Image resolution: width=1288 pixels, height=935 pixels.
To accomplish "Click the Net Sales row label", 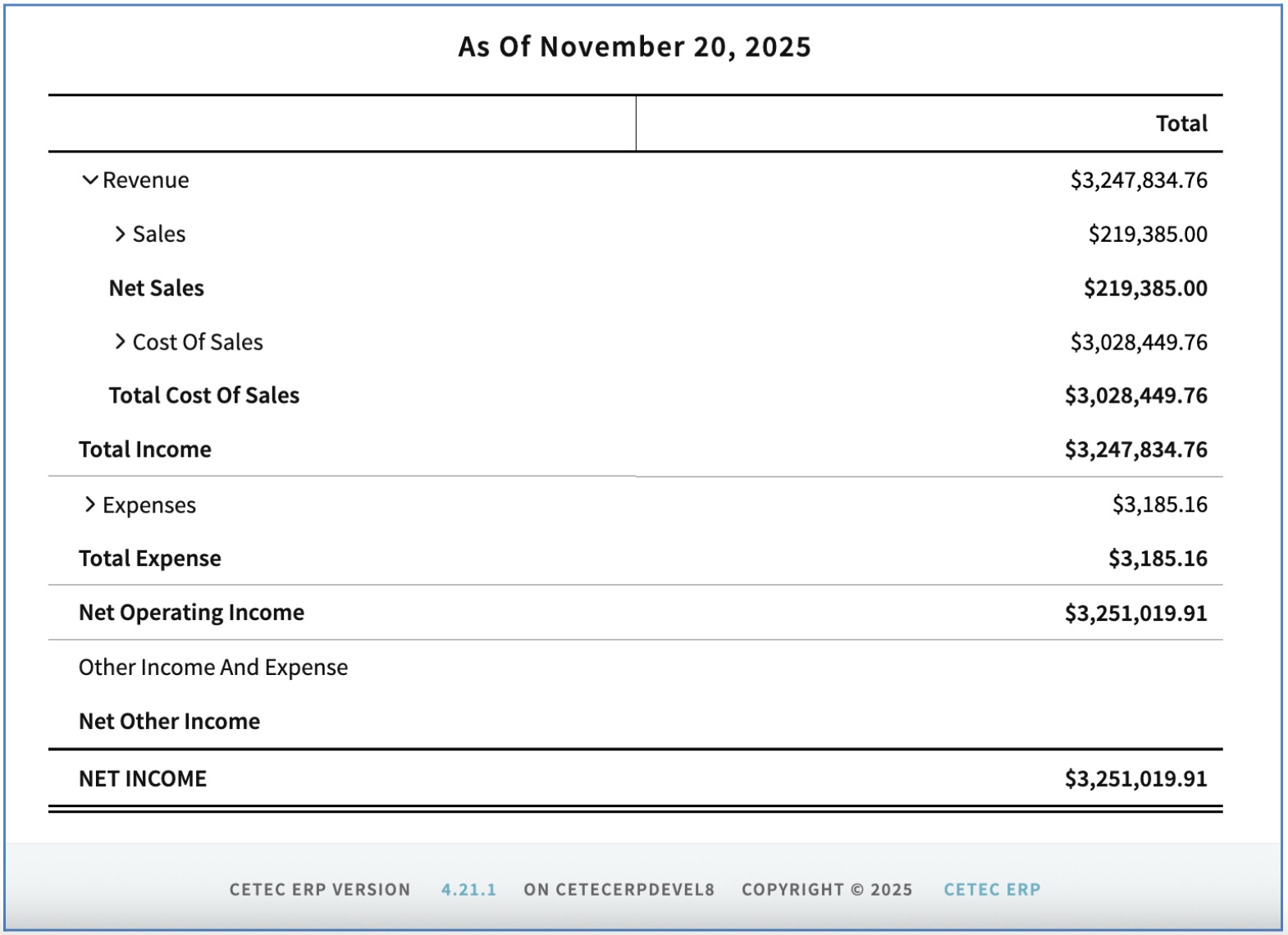I will (x=156, y=288).
